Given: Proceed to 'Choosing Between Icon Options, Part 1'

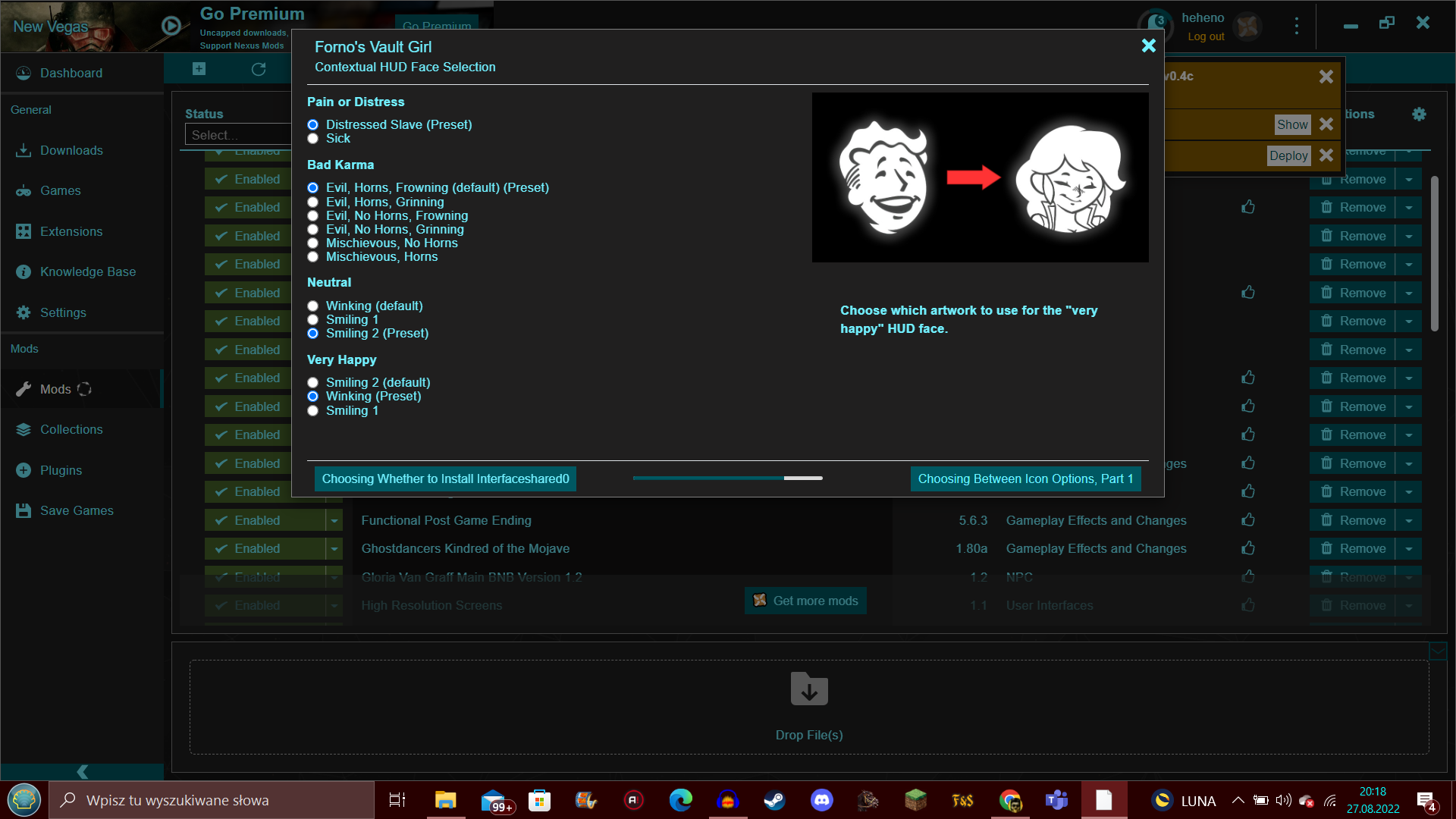Looking at the screenshot, I should [x=1025, y=479].
